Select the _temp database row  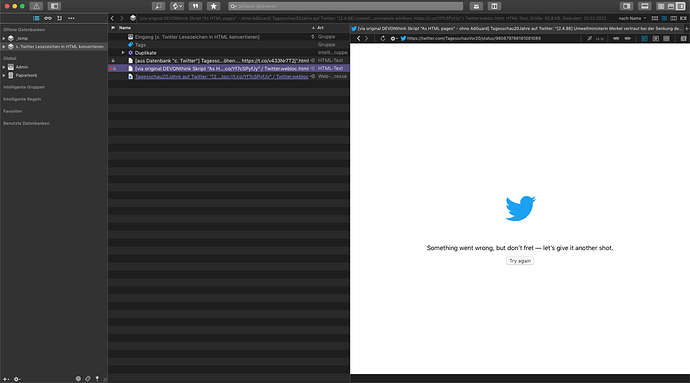tap(54, 38)
